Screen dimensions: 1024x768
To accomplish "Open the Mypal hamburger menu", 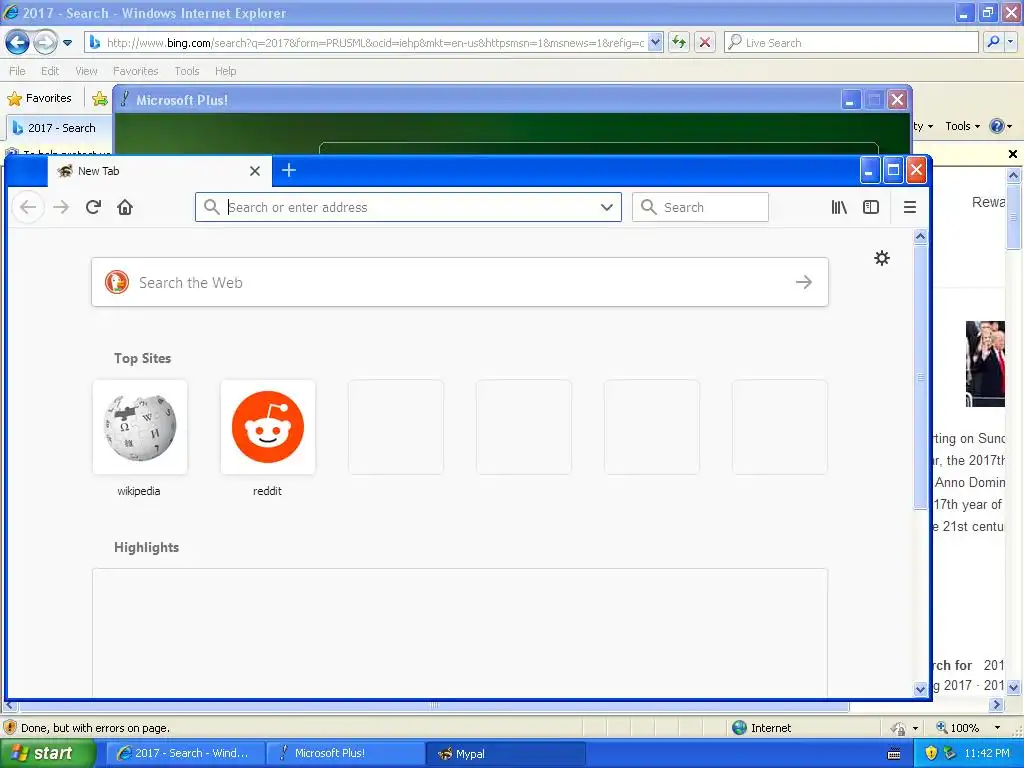I will click(x=910, y=208).
